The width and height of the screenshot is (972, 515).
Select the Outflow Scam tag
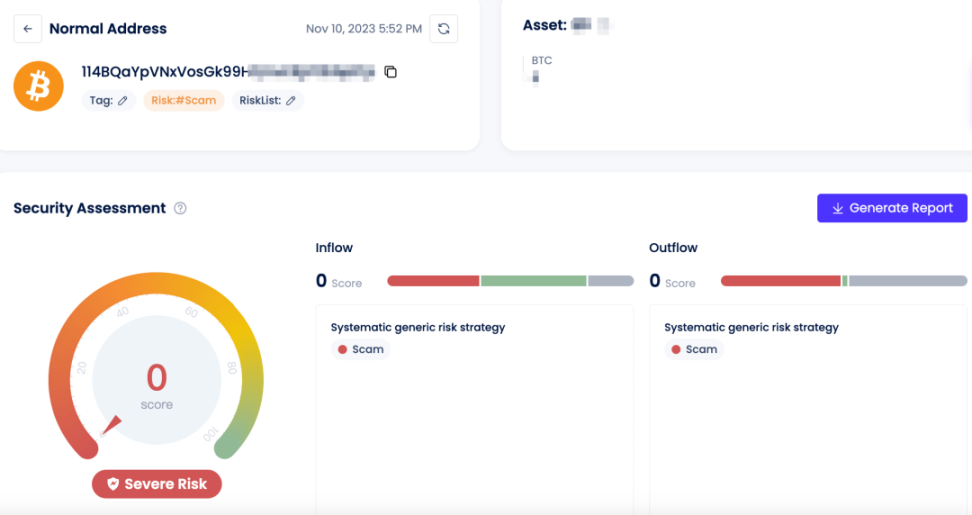[694, 350]
